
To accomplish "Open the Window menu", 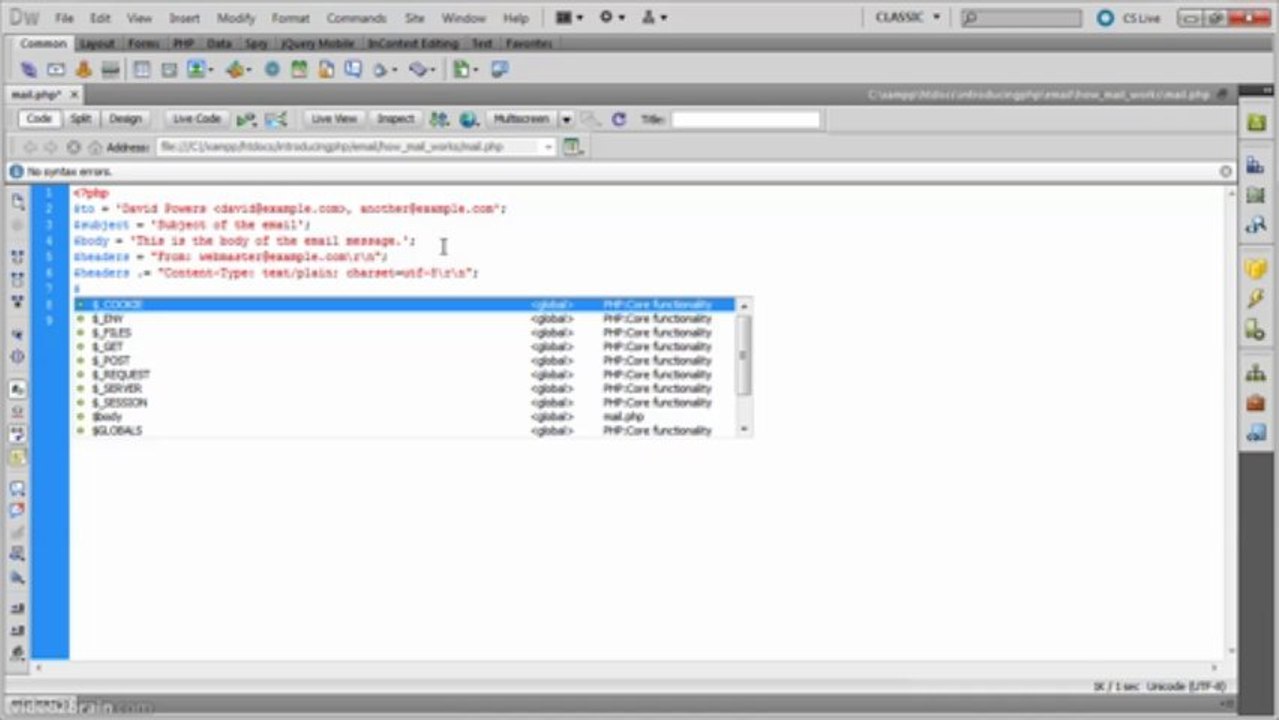I will (x=463, y=18).
